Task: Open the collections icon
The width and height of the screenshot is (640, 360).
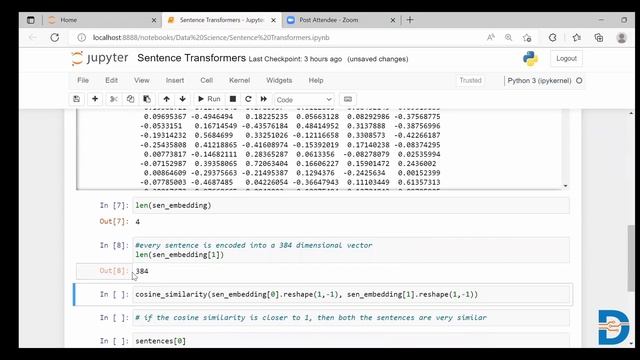Action: [599, 38]
